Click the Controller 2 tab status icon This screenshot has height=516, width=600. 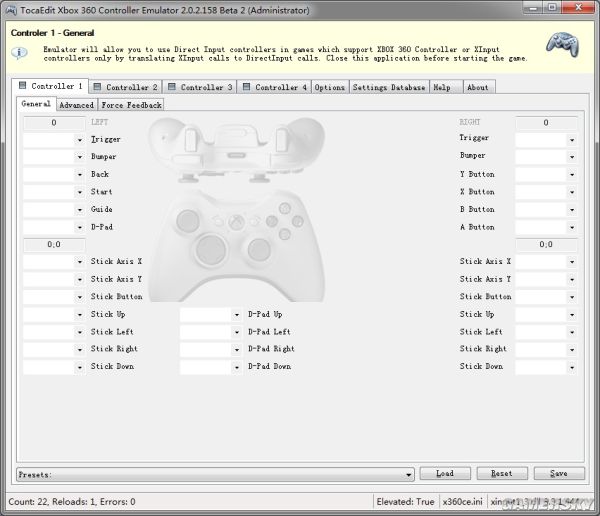tap(97, 87)
